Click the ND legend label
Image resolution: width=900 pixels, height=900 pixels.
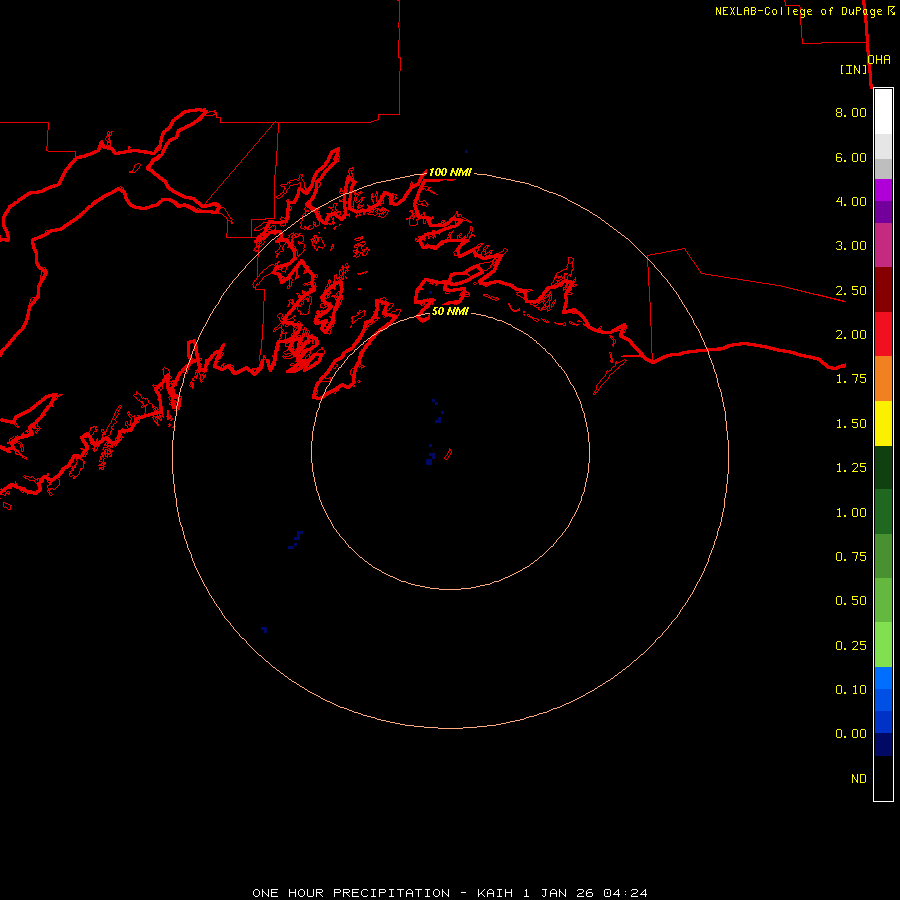click(859, 779)
